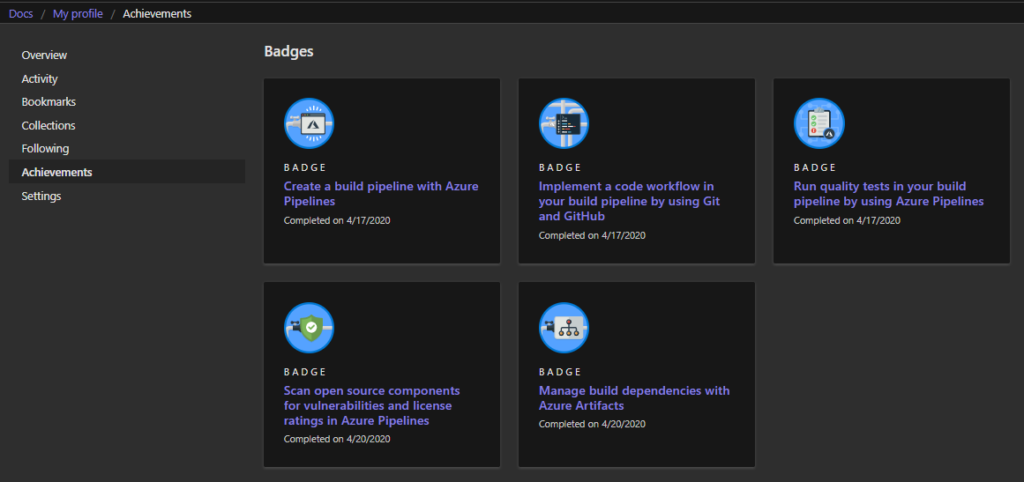Click the Badges section heading
This screenshot has width=1024, height=482.
[289, 52]
